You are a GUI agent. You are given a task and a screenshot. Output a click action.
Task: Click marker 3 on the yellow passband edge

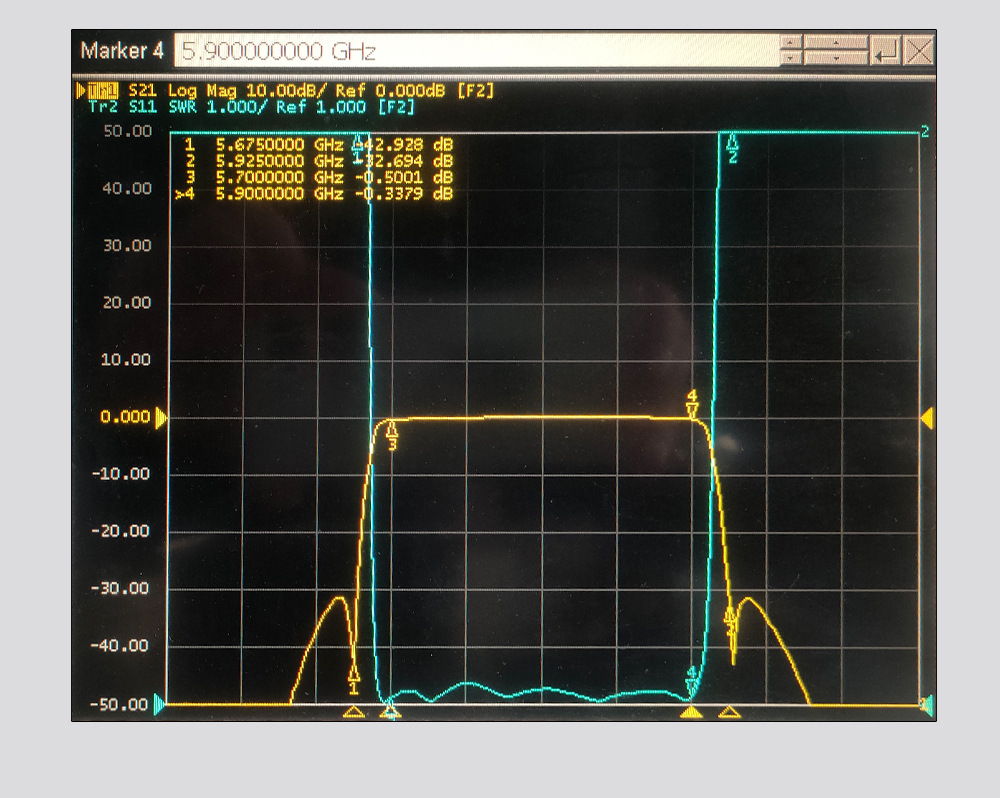(392, 436)
